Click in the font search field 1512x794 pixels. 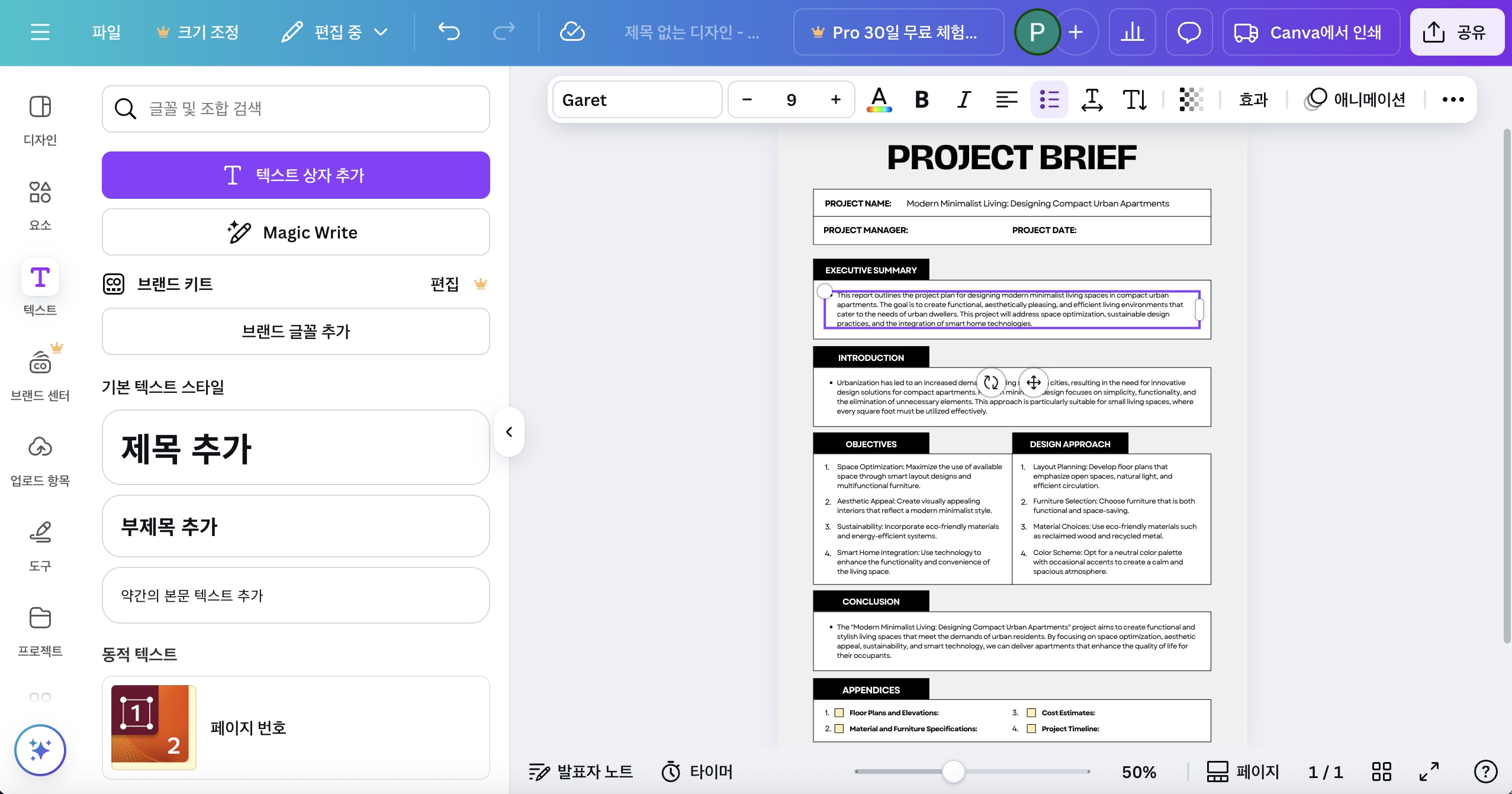pyautogui.click(x=295, y=109)
